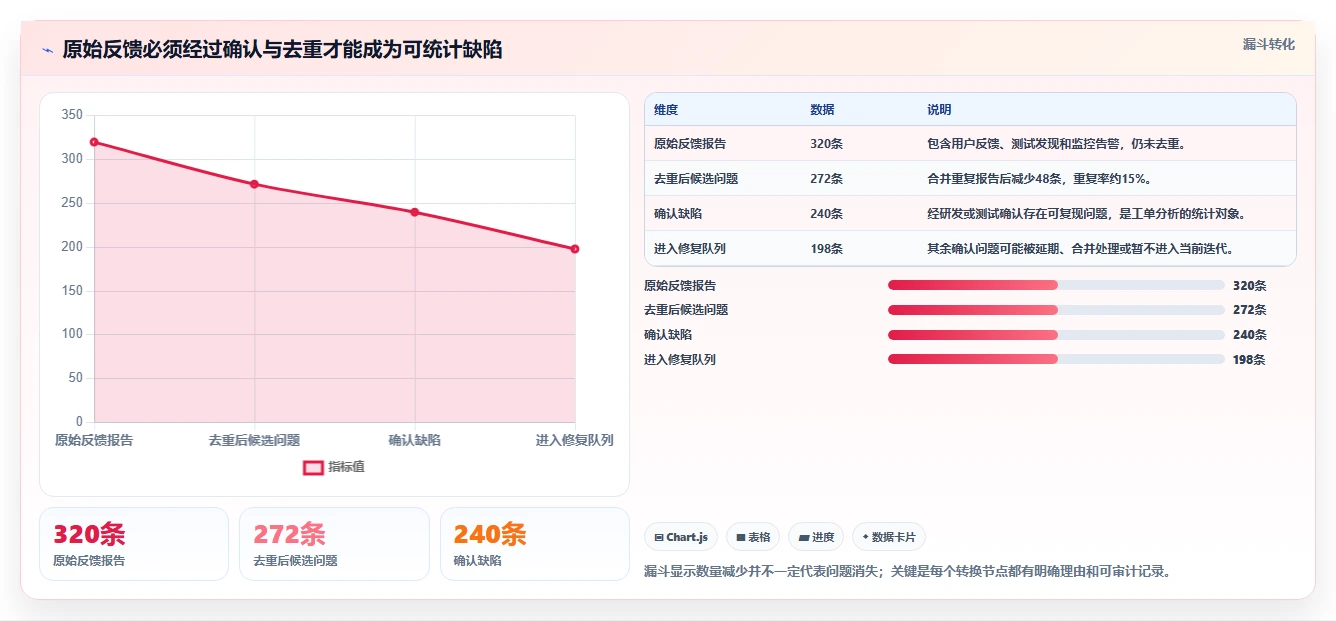The image size is (1336, 621).
Task: Click the description mentioning 监控告警
Action: tap(1056, 144)
